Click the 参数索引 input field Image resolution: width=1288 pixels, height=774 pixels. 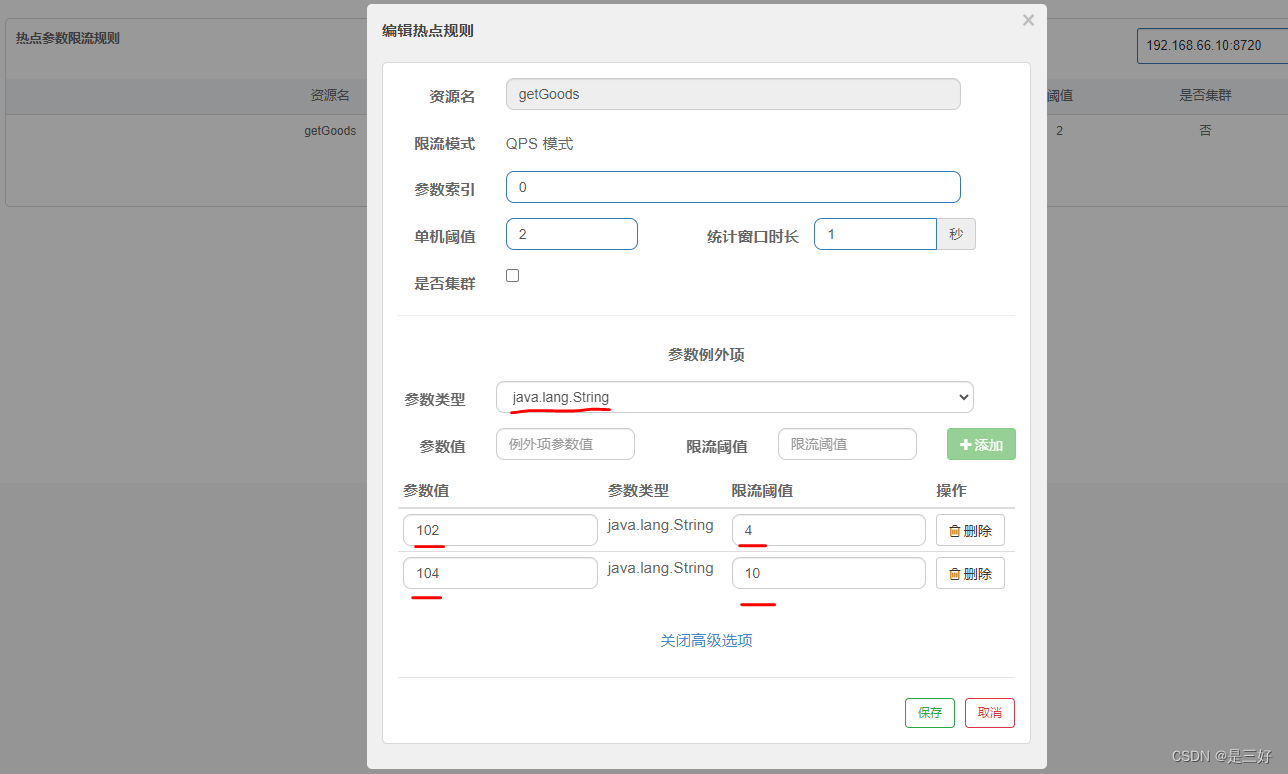pos(733,187)
